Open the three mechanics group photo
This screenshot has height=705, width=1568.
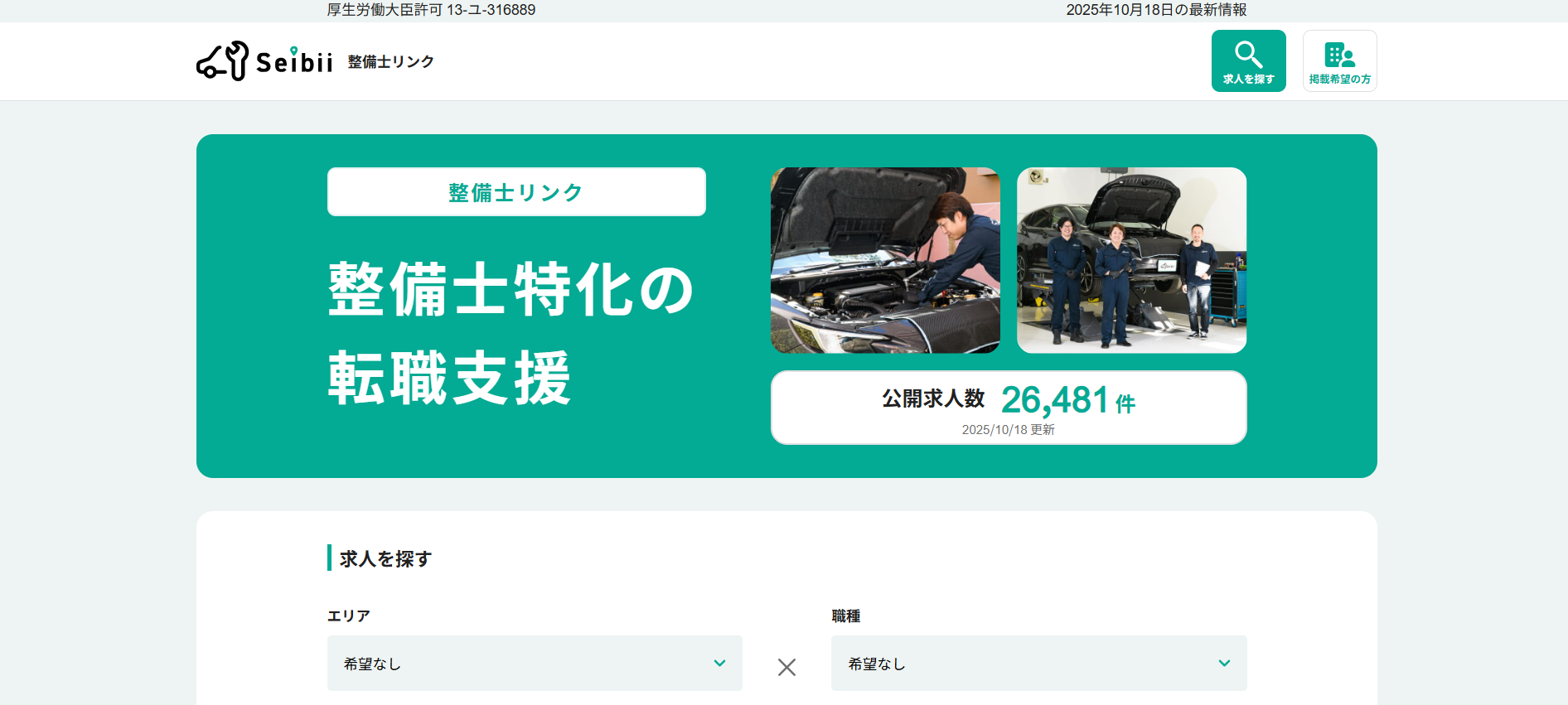[1131, 260]
